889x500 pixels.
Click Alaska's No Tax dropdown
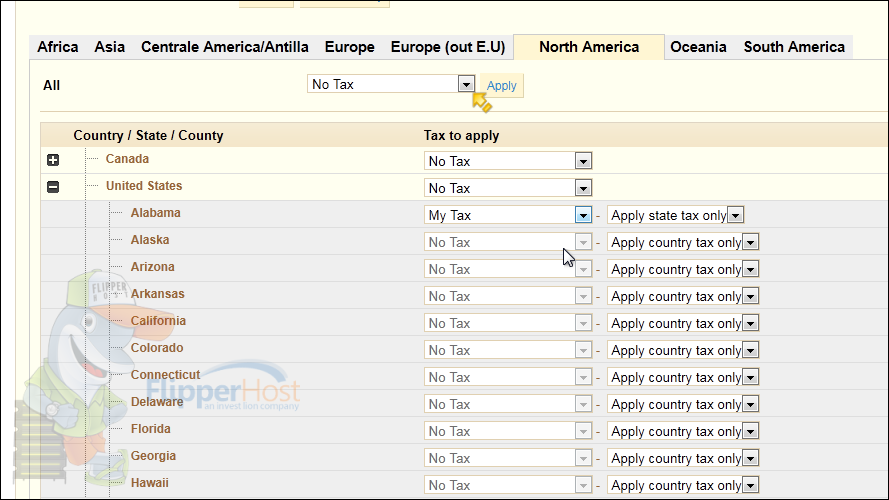(x=508, y=242)
